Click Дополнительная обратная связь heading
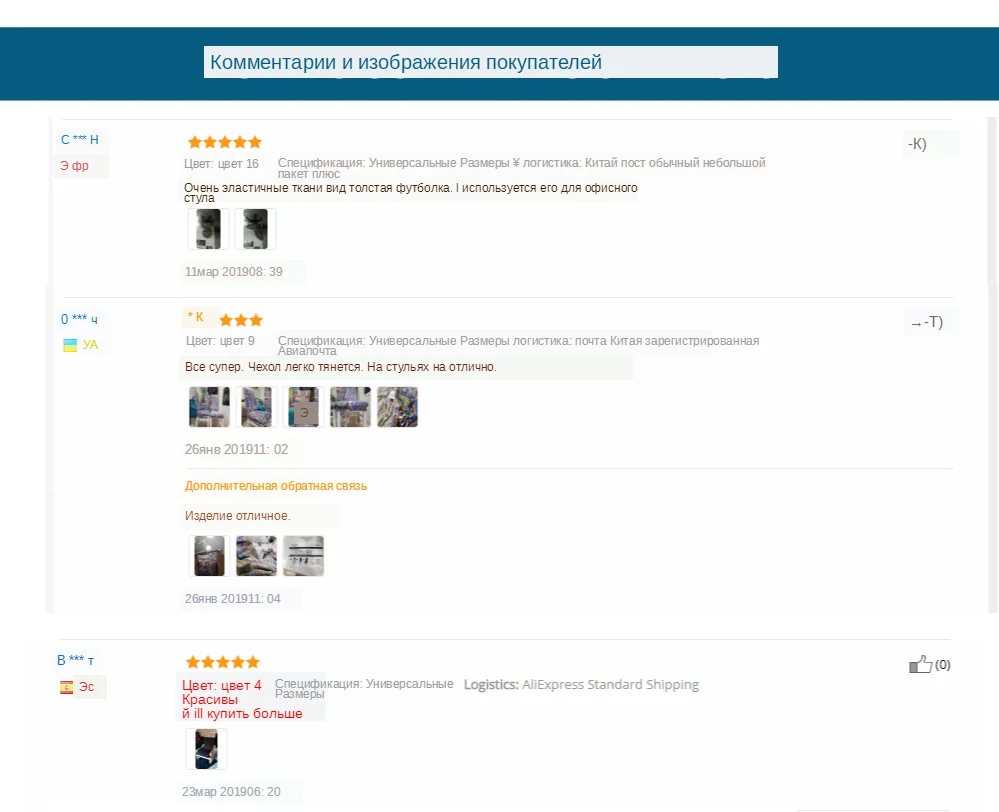The height and width of the screenshot is (812, 999). (276, 486)
